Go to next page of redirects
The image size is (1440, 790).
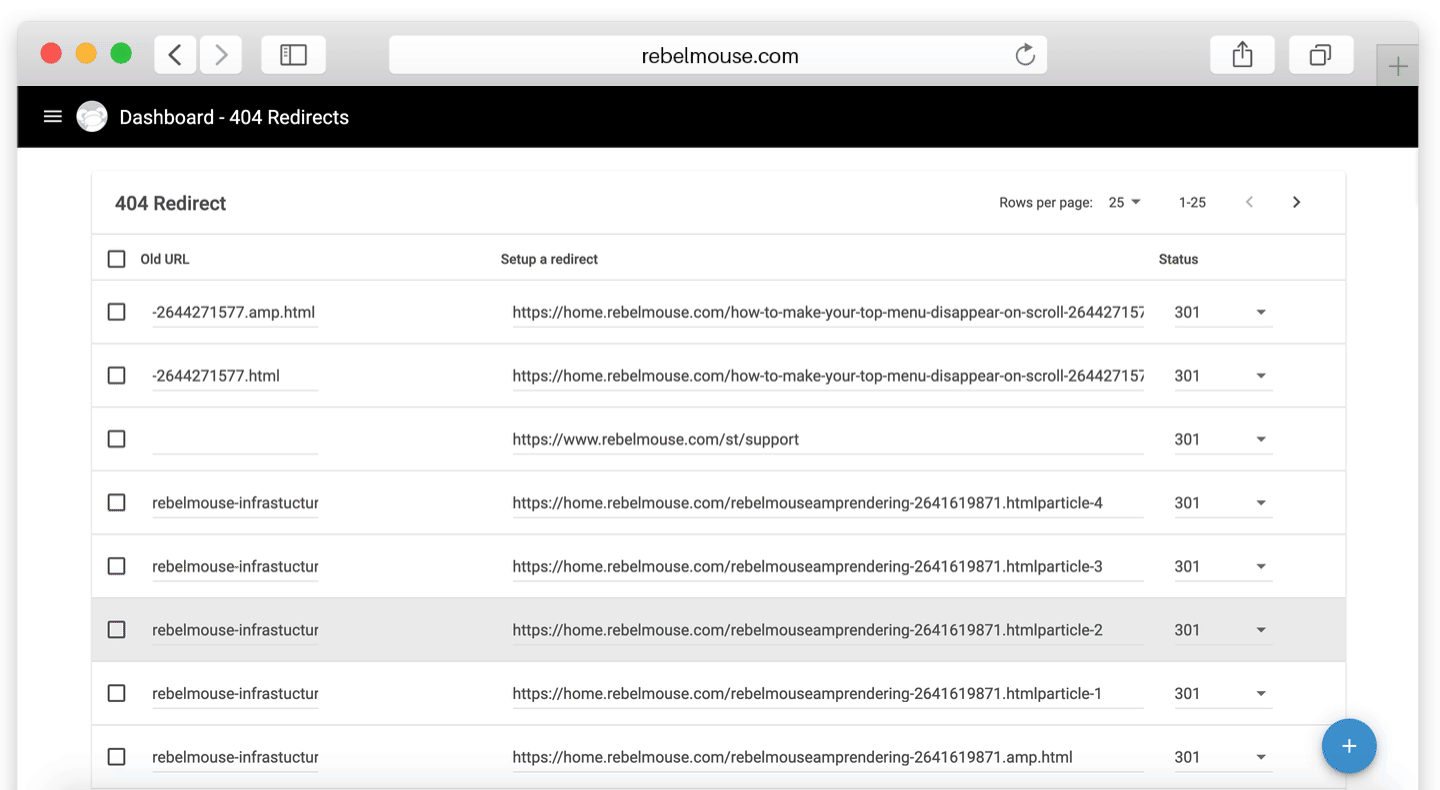(1296, 202)
